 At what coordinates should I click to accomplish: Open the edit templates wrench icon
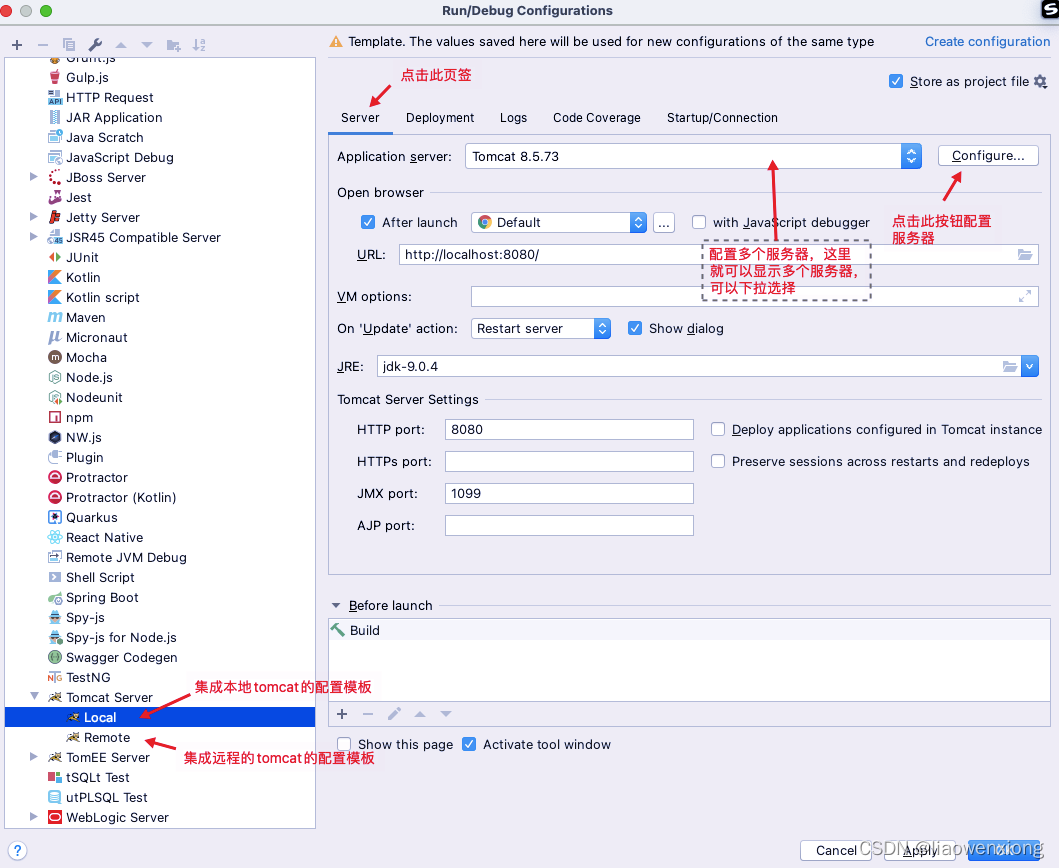[x=95, y=45]
